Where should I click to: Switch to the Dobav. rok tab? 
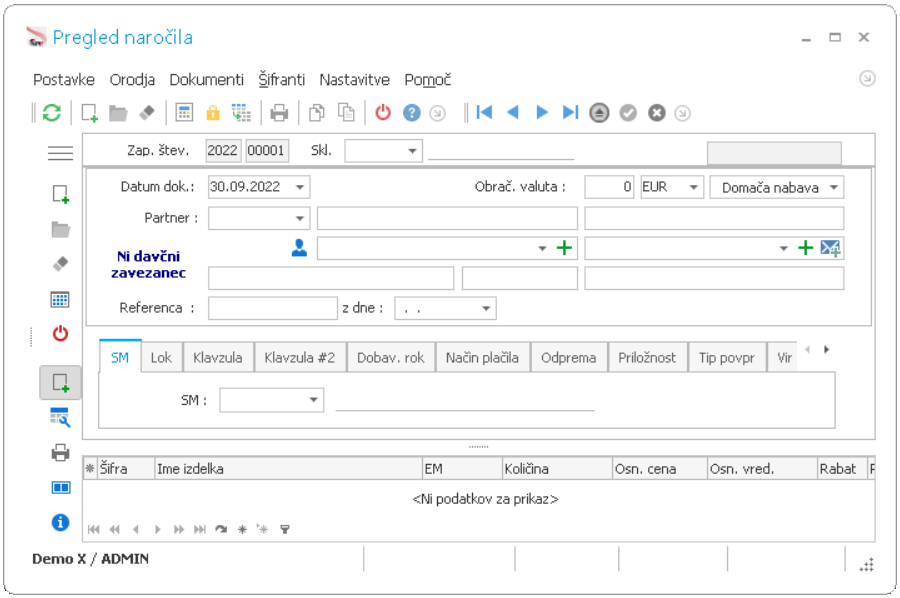coord(390,358)
